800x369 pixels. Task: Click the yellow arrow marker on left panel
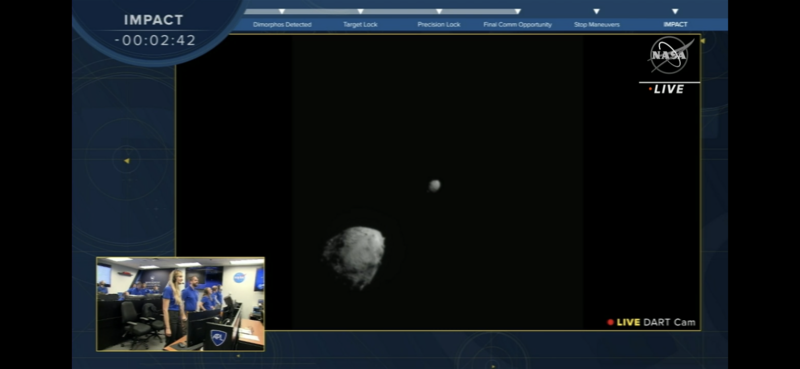pos(127,161)
